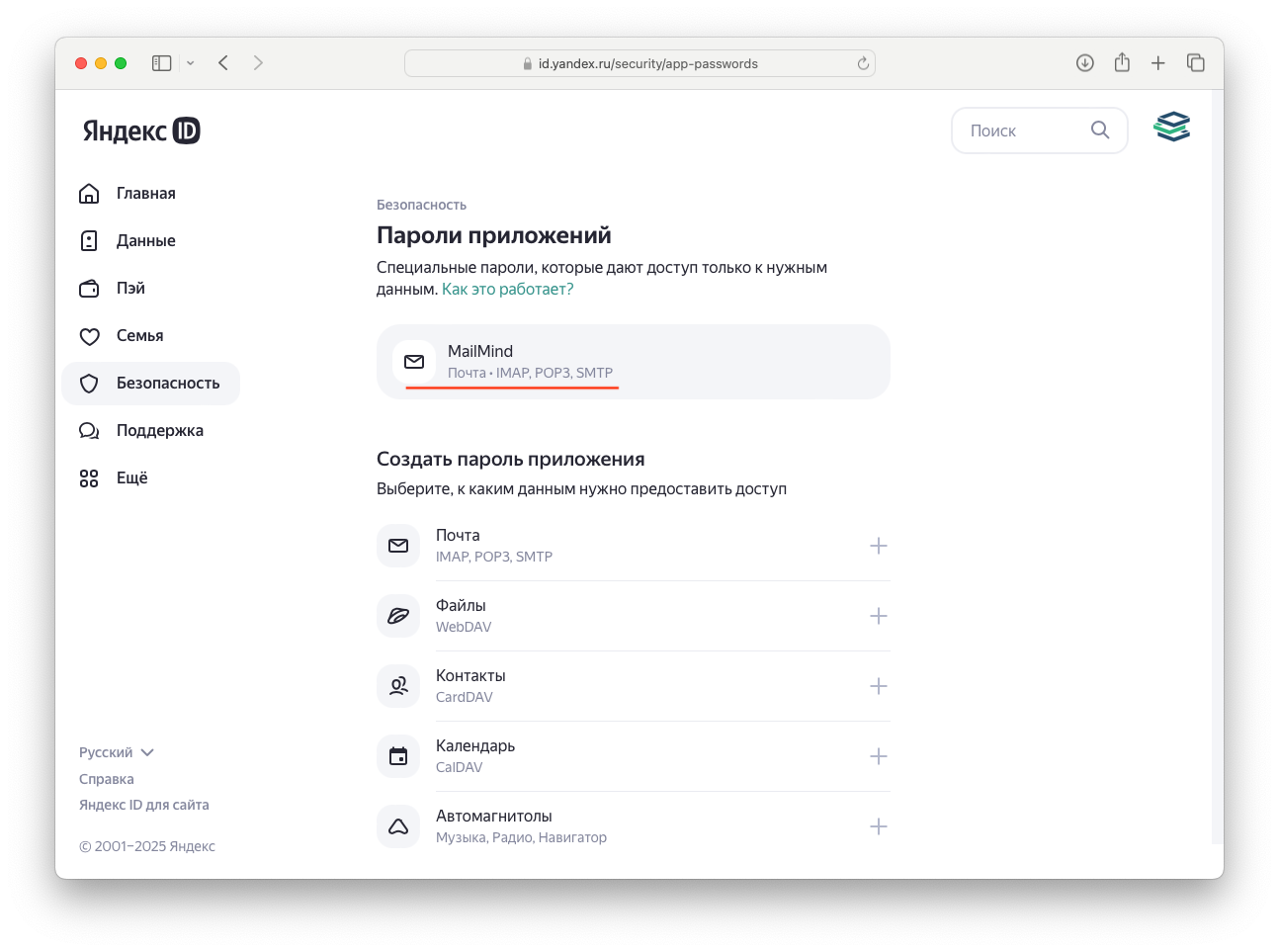Viewport: 1279px width, 952px height.
Task: Click the Почта envelope icon
Action: (x=397, y=545)
